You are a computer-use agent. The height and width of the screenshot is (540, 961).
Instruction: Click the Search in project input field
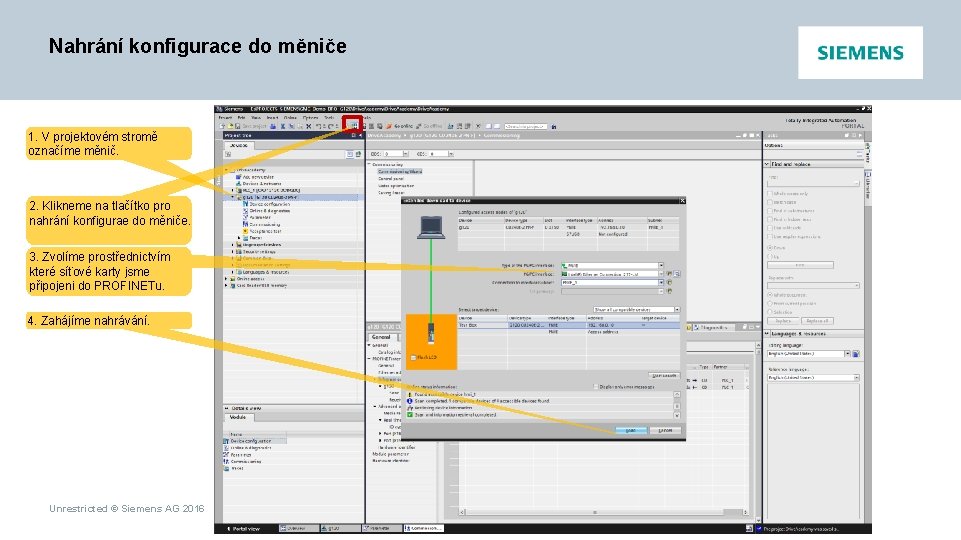(x=525, y=126)
